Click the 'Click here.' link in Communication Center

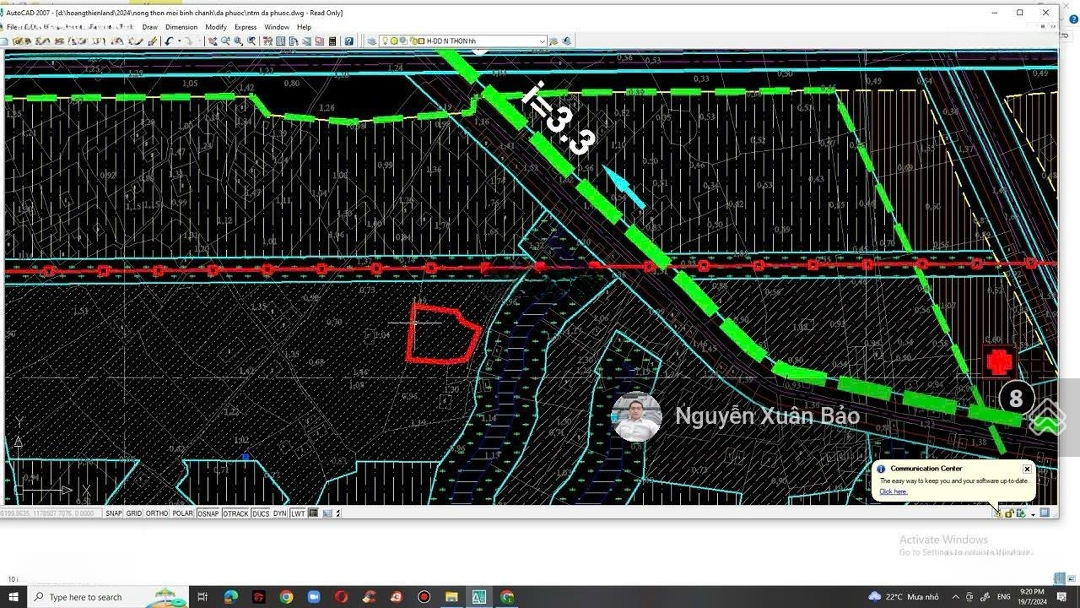pos(893,492)
